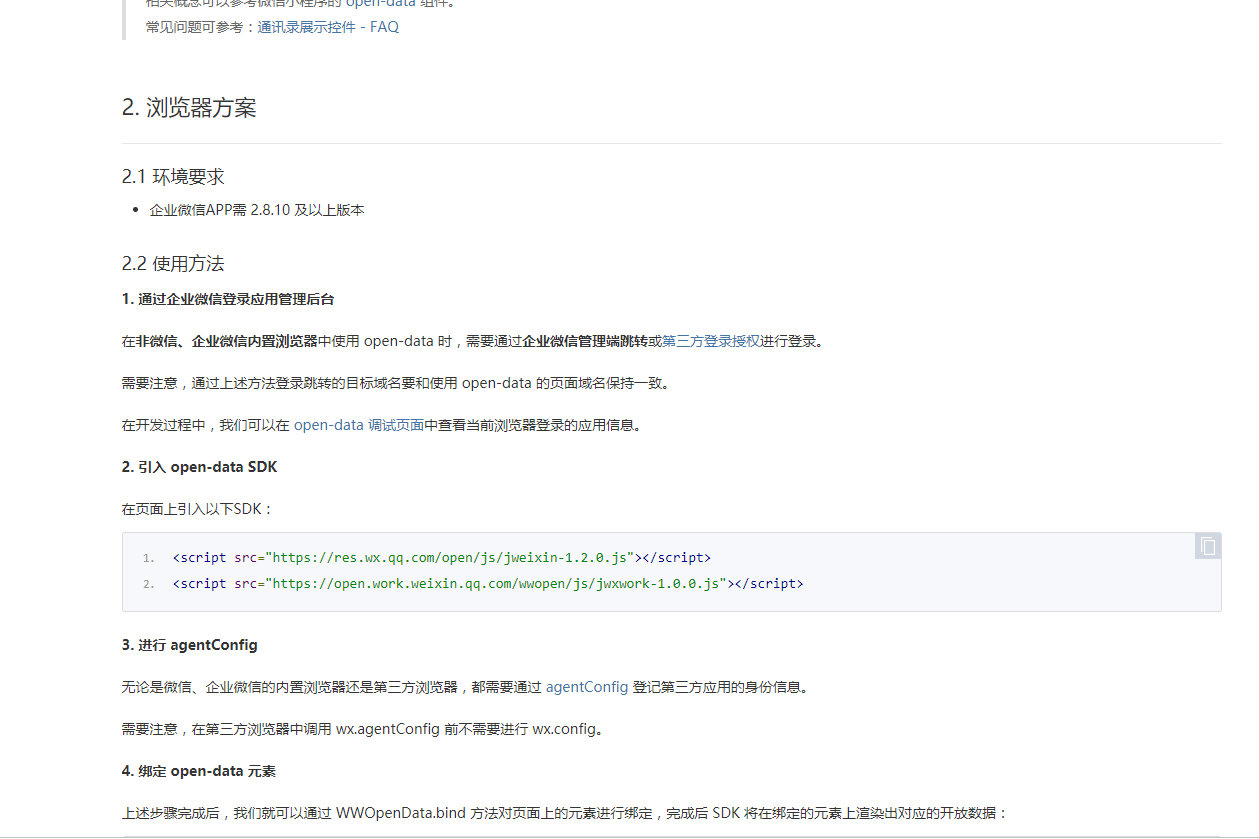Select the jwxwork-1.0.0.js script line

pyautogui.click(x=488, y=583)
